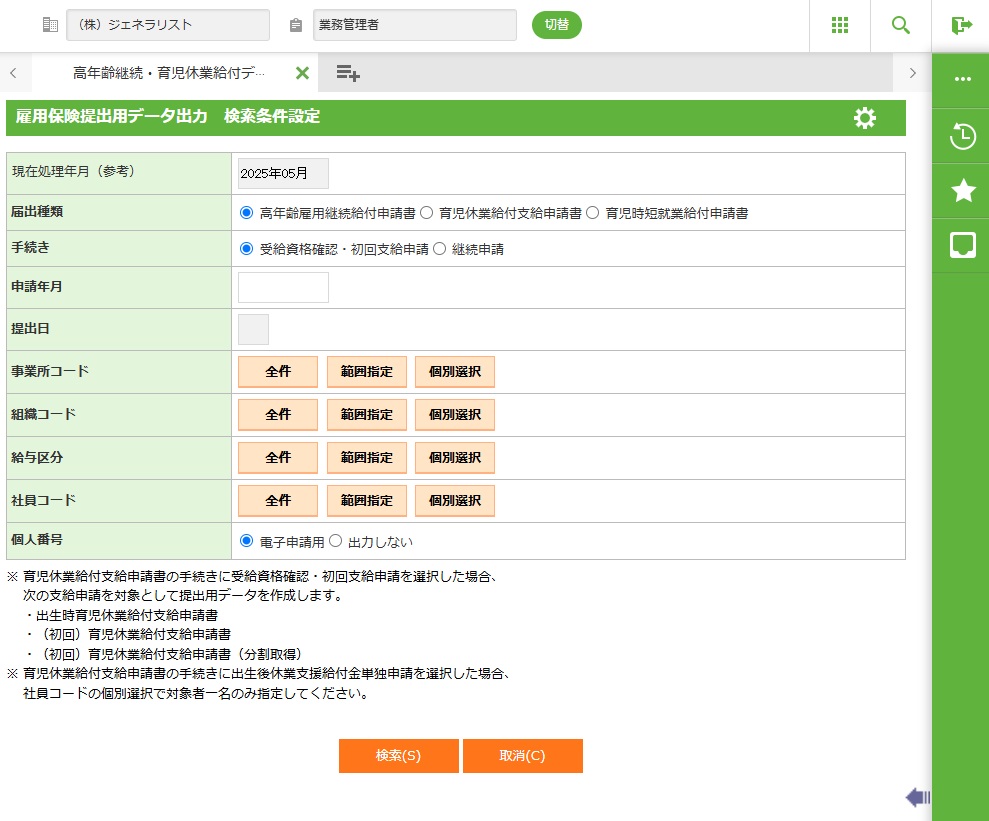
Task: Open the three-dots more menu in sidebar
Action: [x=962, y=79]
